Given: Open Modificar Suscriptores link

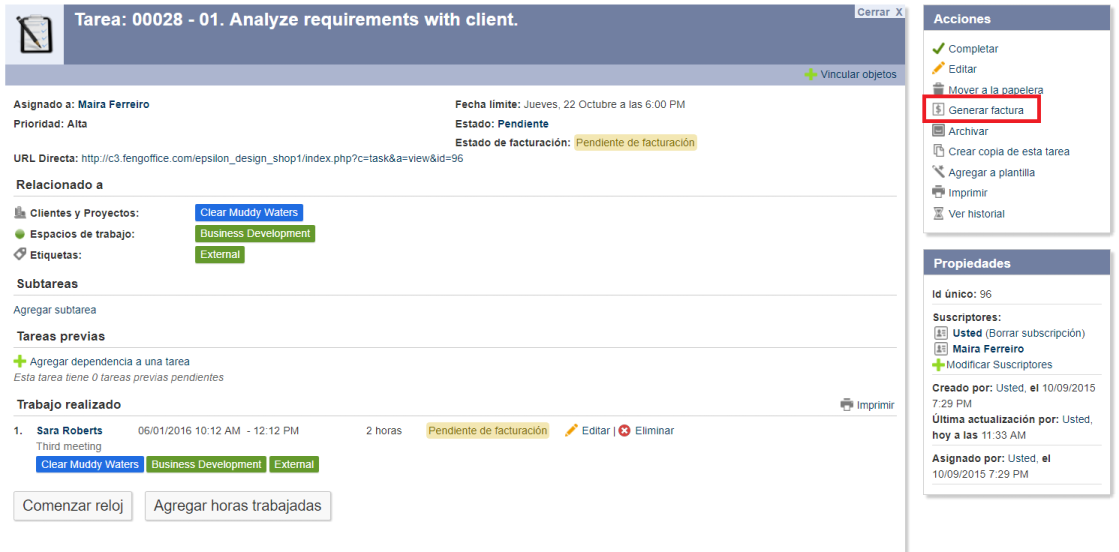Looking at the screenshot, I should point(998,365).
